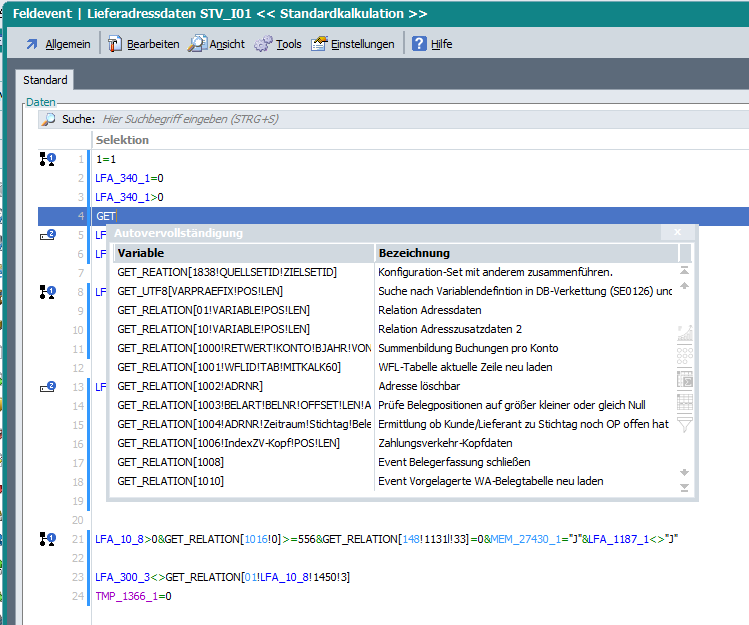Click the Tools gear icon
Viewport: 749px width, 625px height.
tap(263, 44)
